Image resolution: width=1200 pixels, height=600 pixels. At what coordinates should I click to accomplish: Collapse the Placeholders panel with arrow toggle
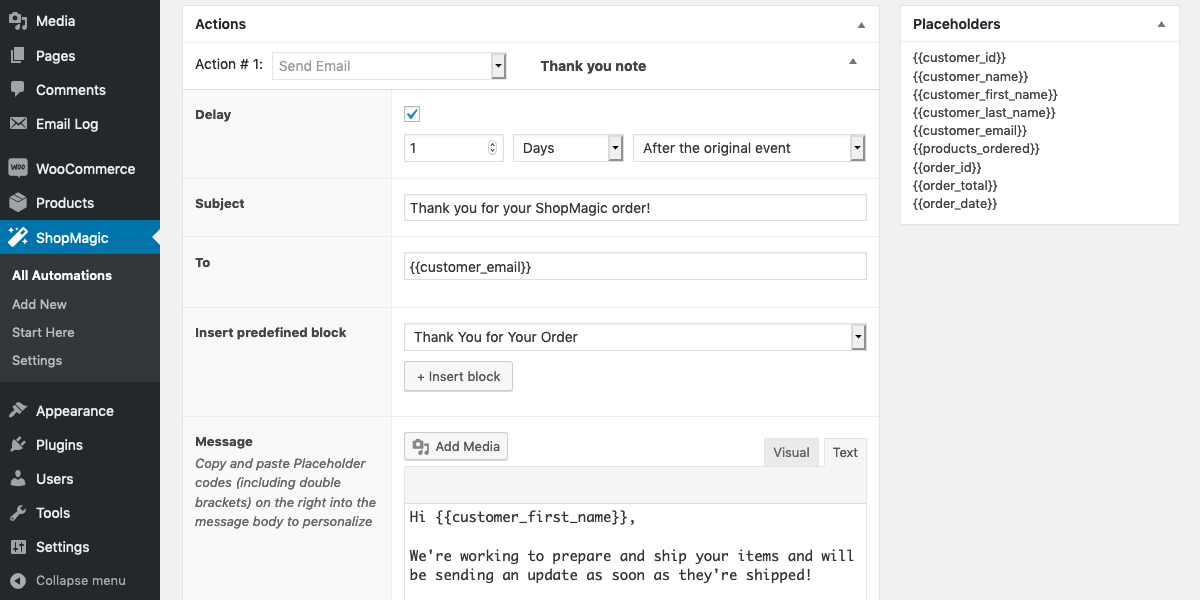[x=1161, y=24]
